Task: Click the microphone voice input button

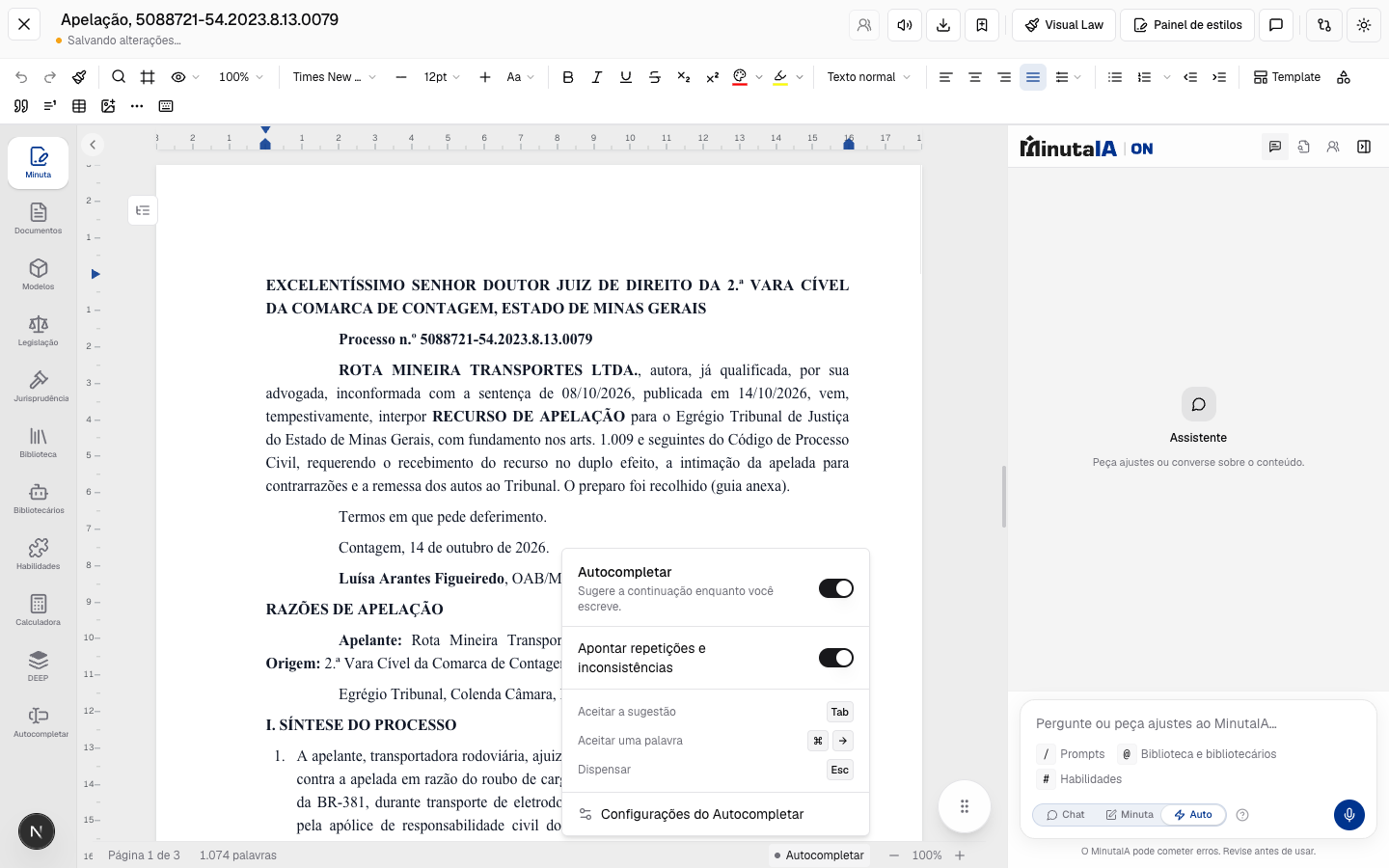Action: pyautogui.click(x=1348, y=815)
